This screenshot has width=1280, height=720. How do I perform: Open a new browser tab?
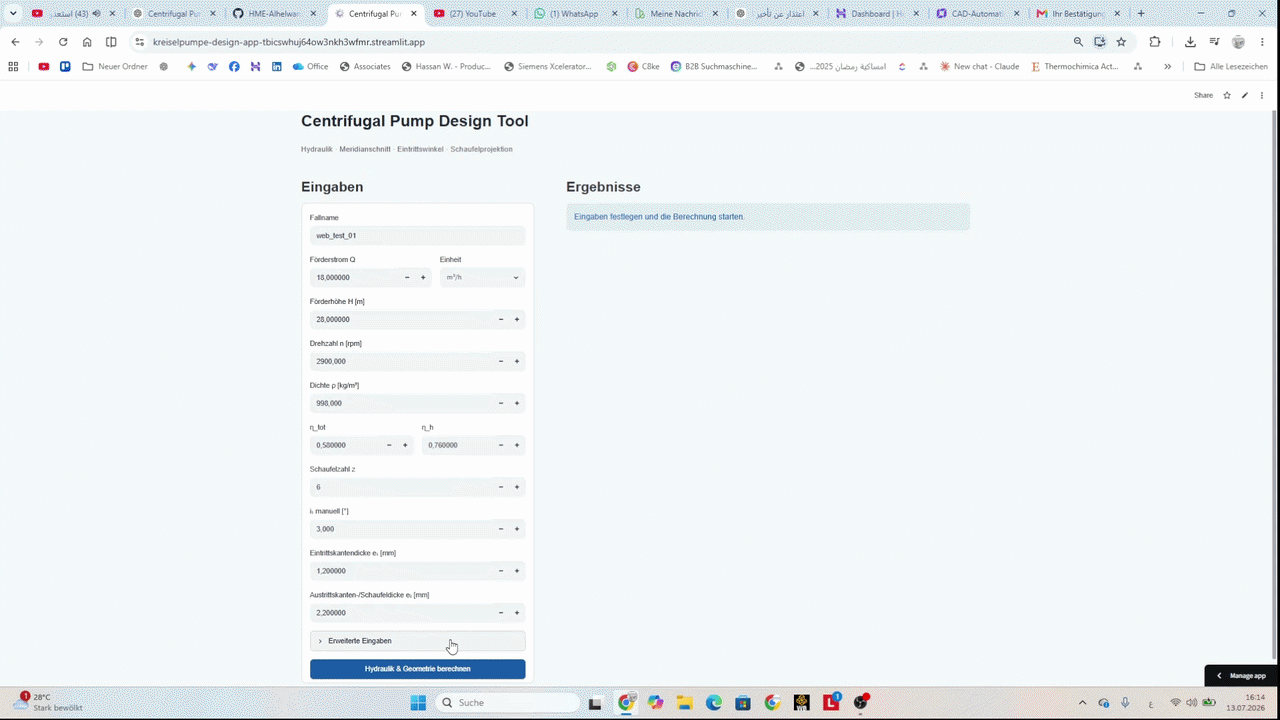pyautogui.click(x=1141, y=14)
